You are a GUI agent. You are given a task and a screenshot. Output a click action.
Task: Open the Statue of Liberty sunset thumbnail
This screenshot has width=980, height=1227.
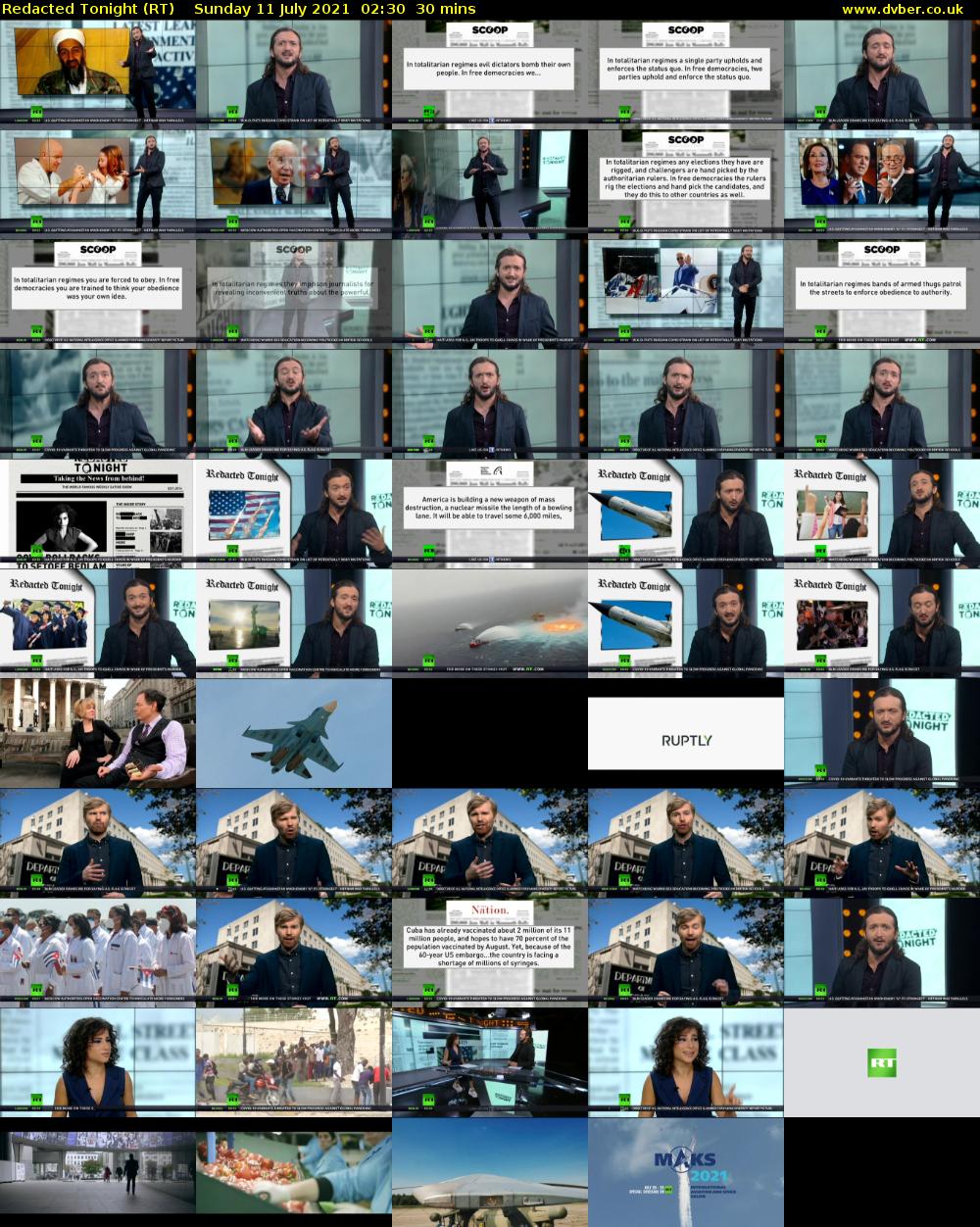(294, 623)
